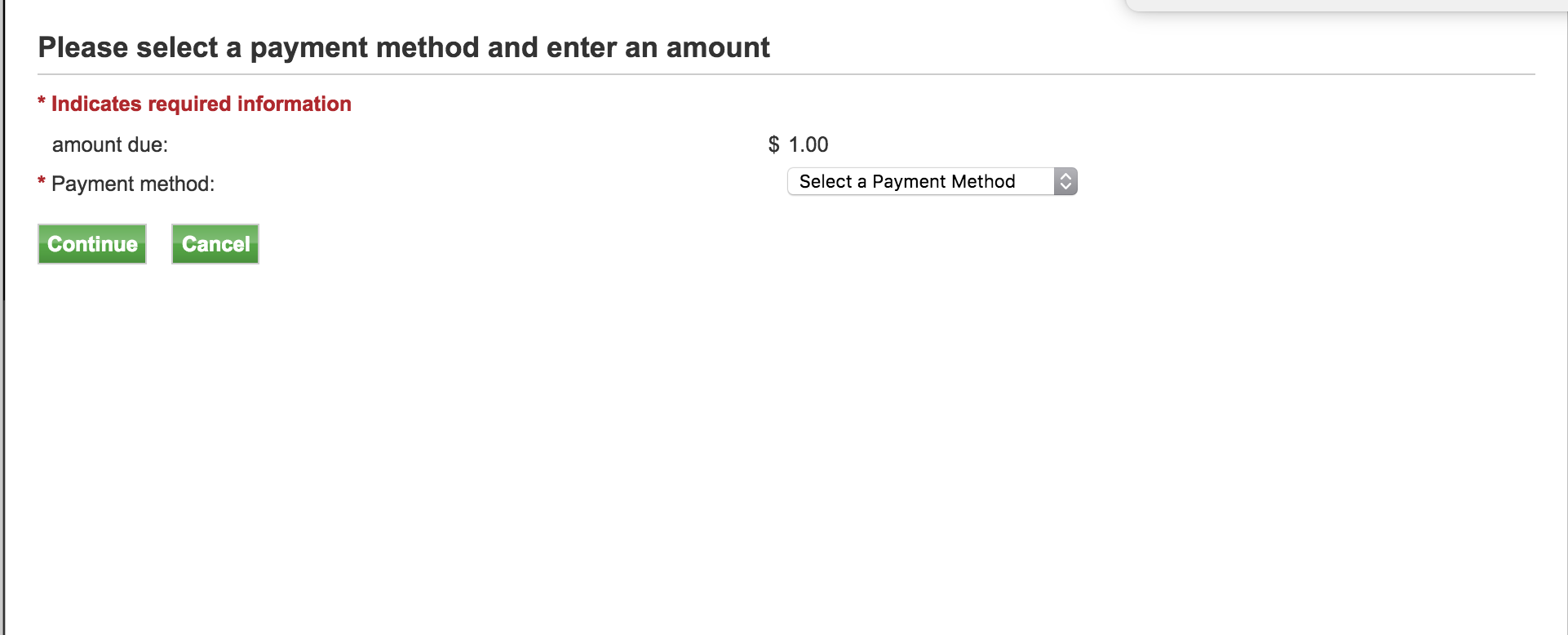Click the "Please select" words in heading
1568x635 pixels.
128,47
